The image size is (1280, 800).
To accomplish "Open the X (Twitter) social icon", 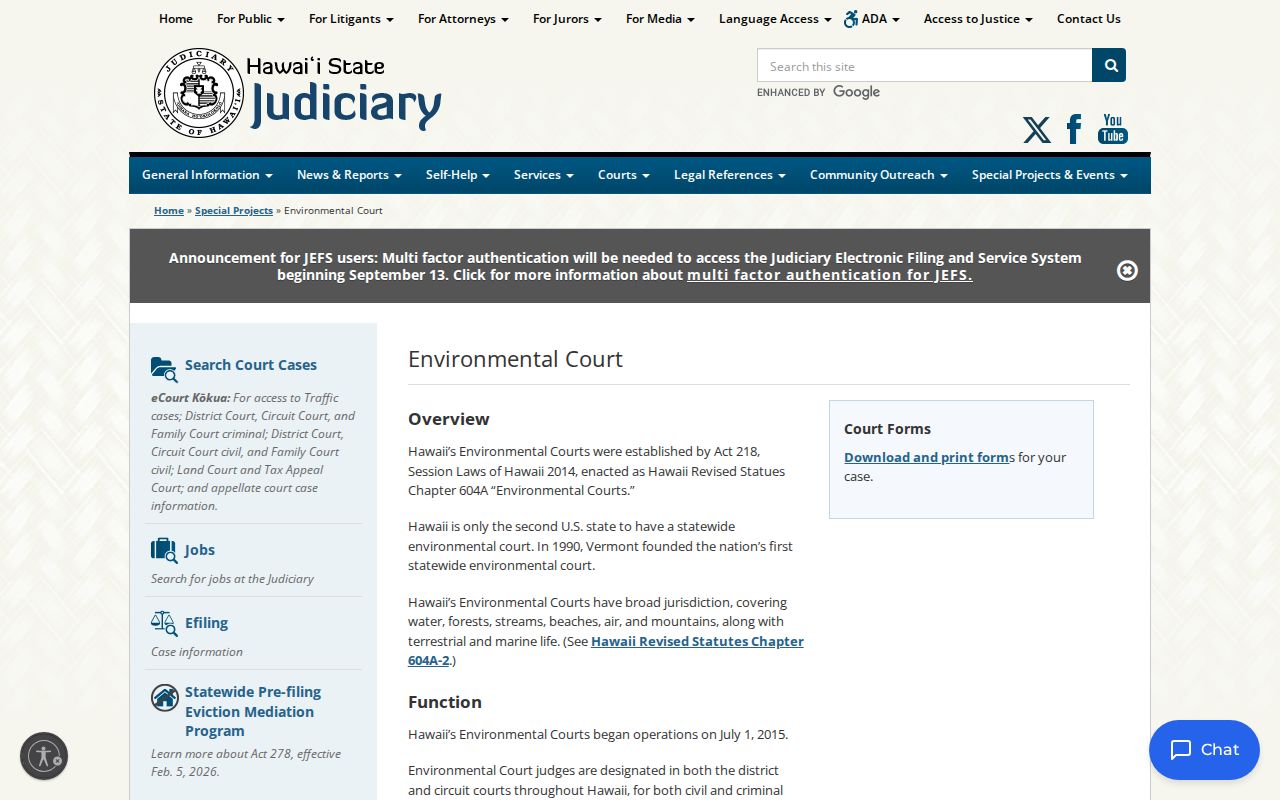I will 1037,130.
